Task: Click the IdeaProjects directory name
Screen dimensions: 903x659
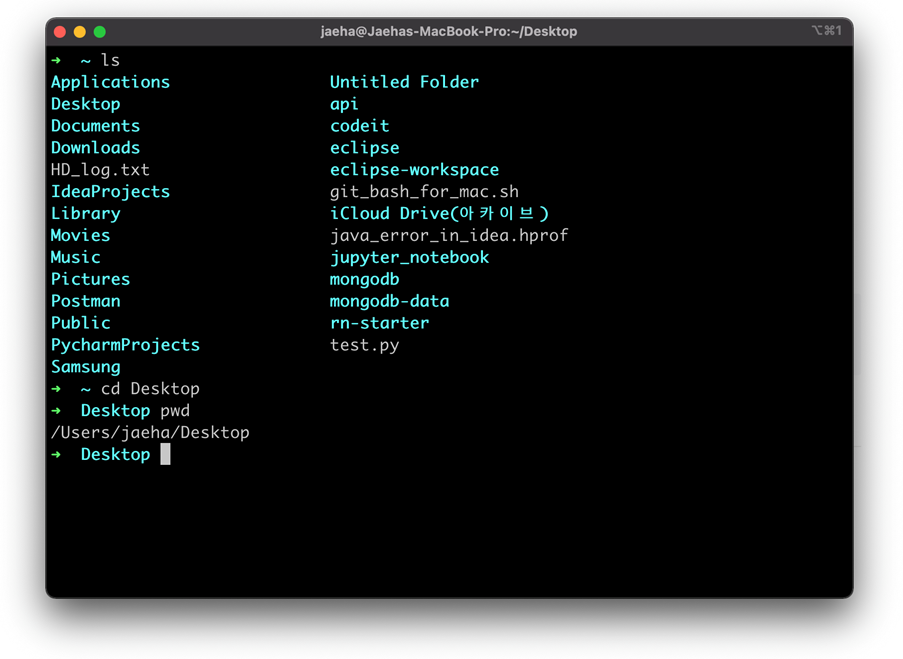Action: (111, 192)
